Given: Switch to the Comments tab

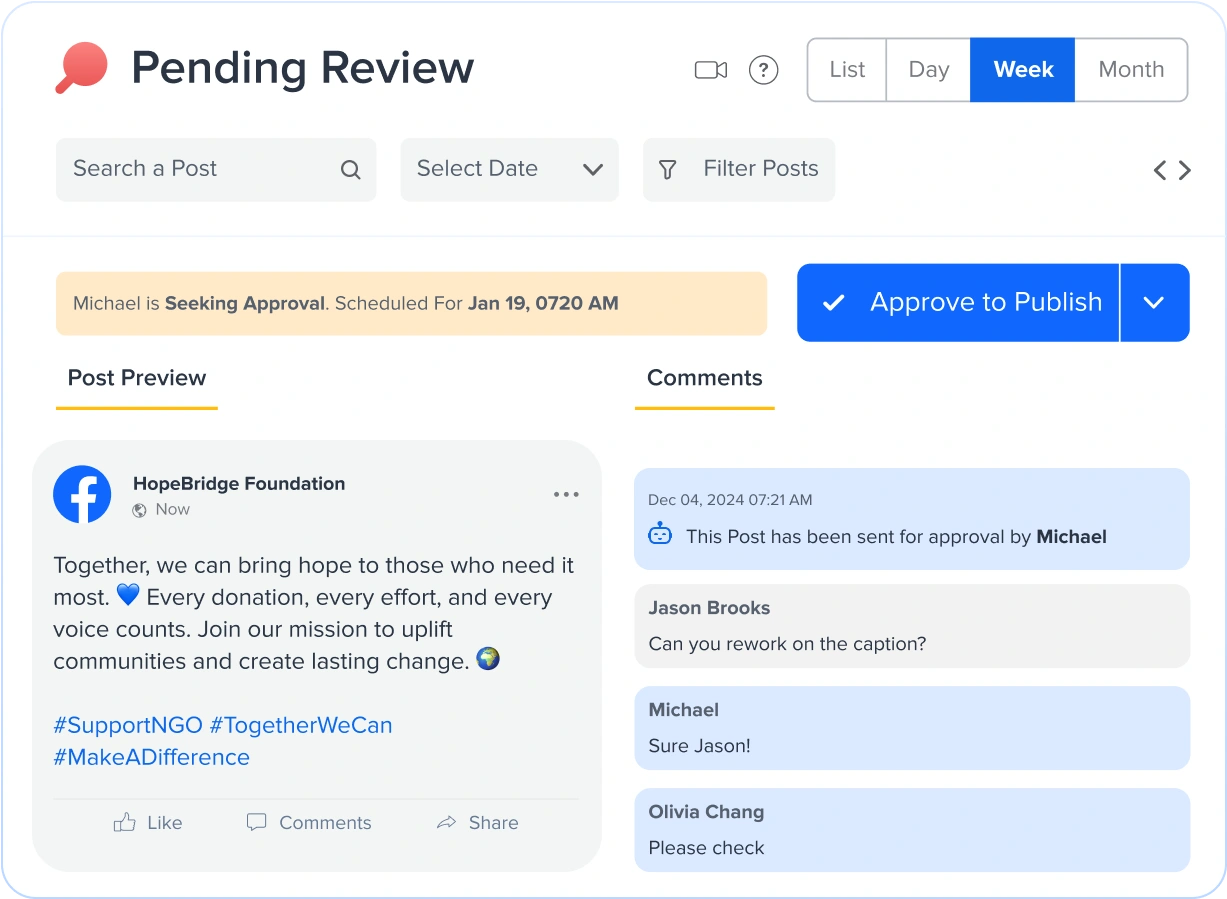Looking at the screenshot, I should click(704, 378).
